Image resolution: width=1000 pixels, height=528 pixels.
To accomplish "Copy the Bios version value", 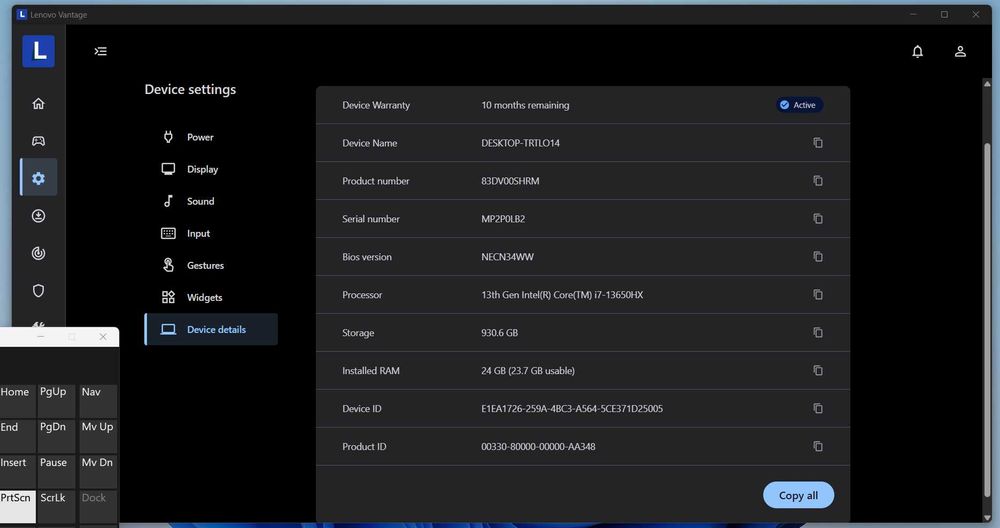I will (x=818, y=256).
